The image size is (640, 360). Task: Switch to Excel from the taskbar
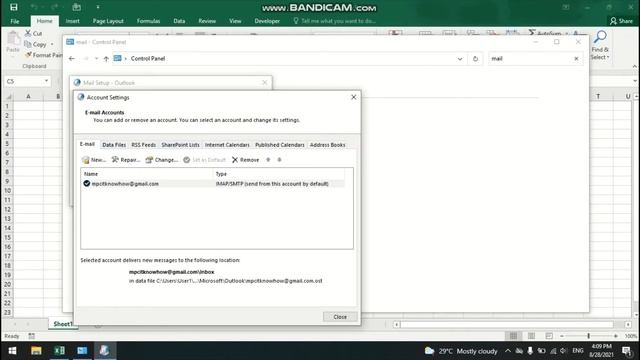[x=59, y=351]
